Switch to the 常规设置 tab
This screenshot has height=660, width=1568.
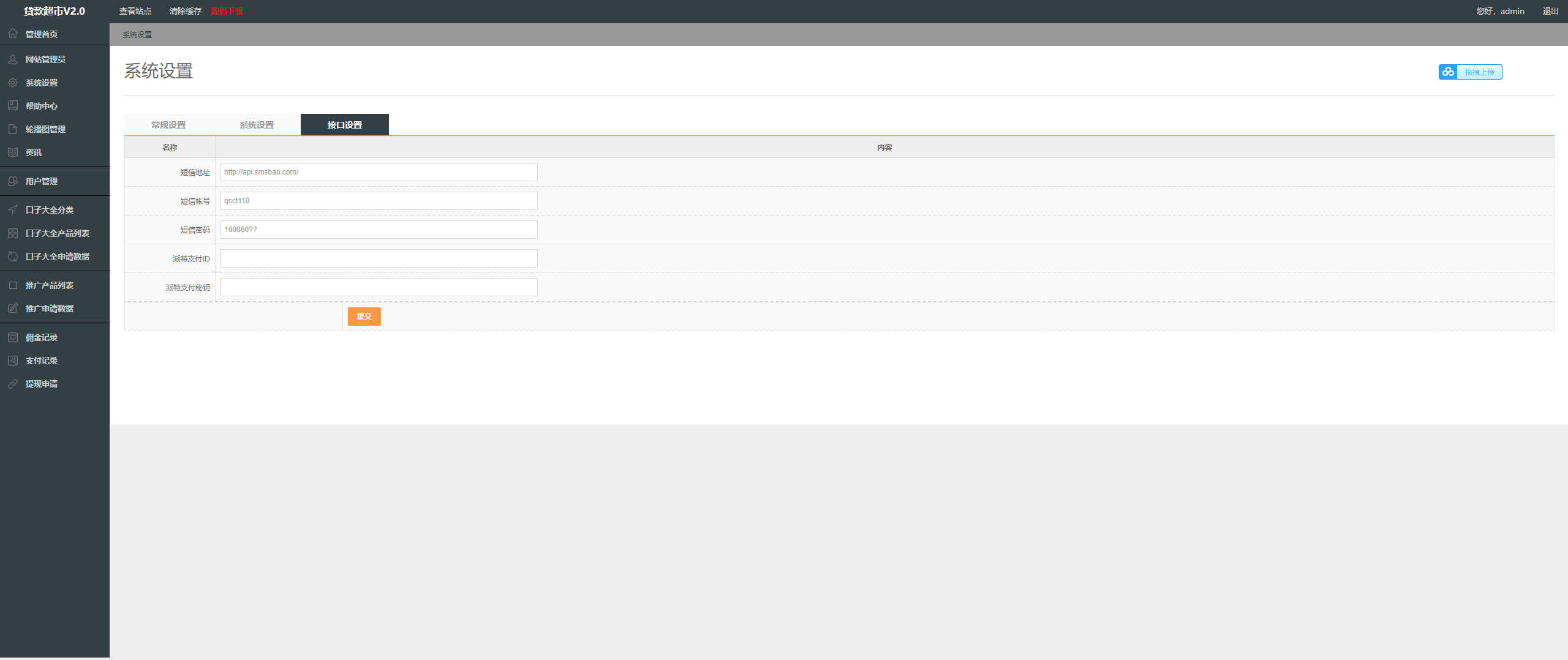tap(168, 125)
